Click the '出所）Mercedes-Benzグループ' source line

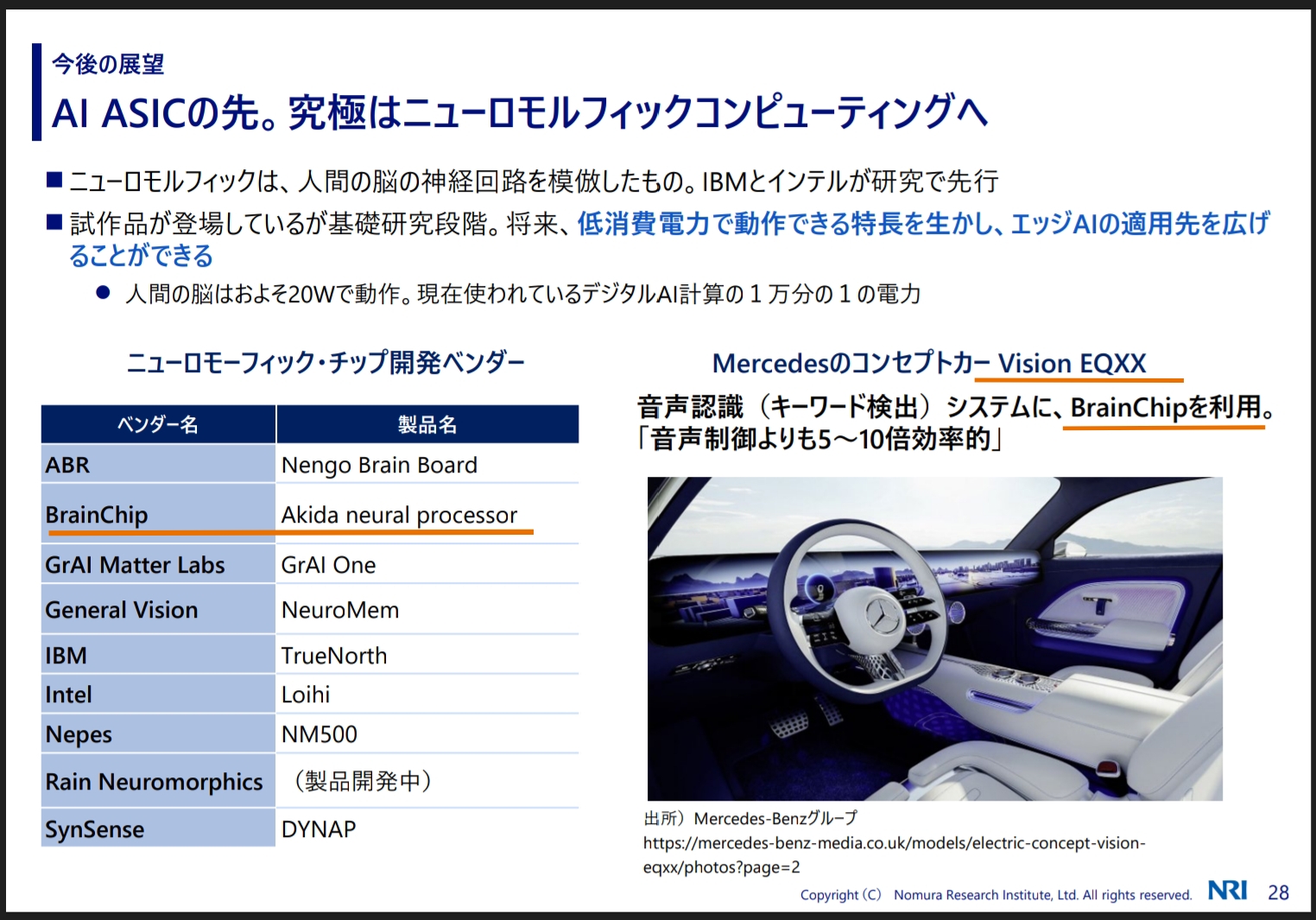point(750,818)
